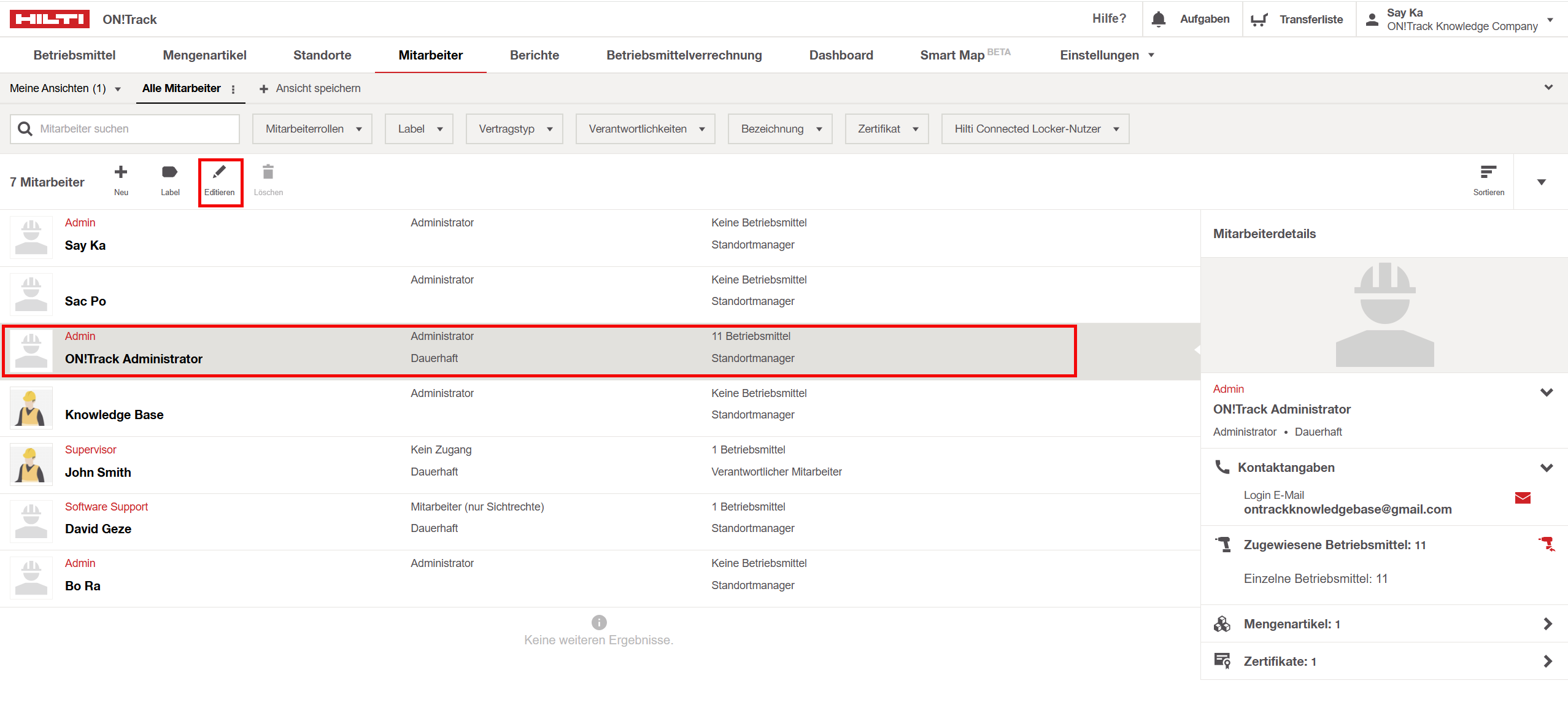This screenshot has width=1568, height=721.
Task: Select the Sac Po employee row
Action: [x=600, y=295]
